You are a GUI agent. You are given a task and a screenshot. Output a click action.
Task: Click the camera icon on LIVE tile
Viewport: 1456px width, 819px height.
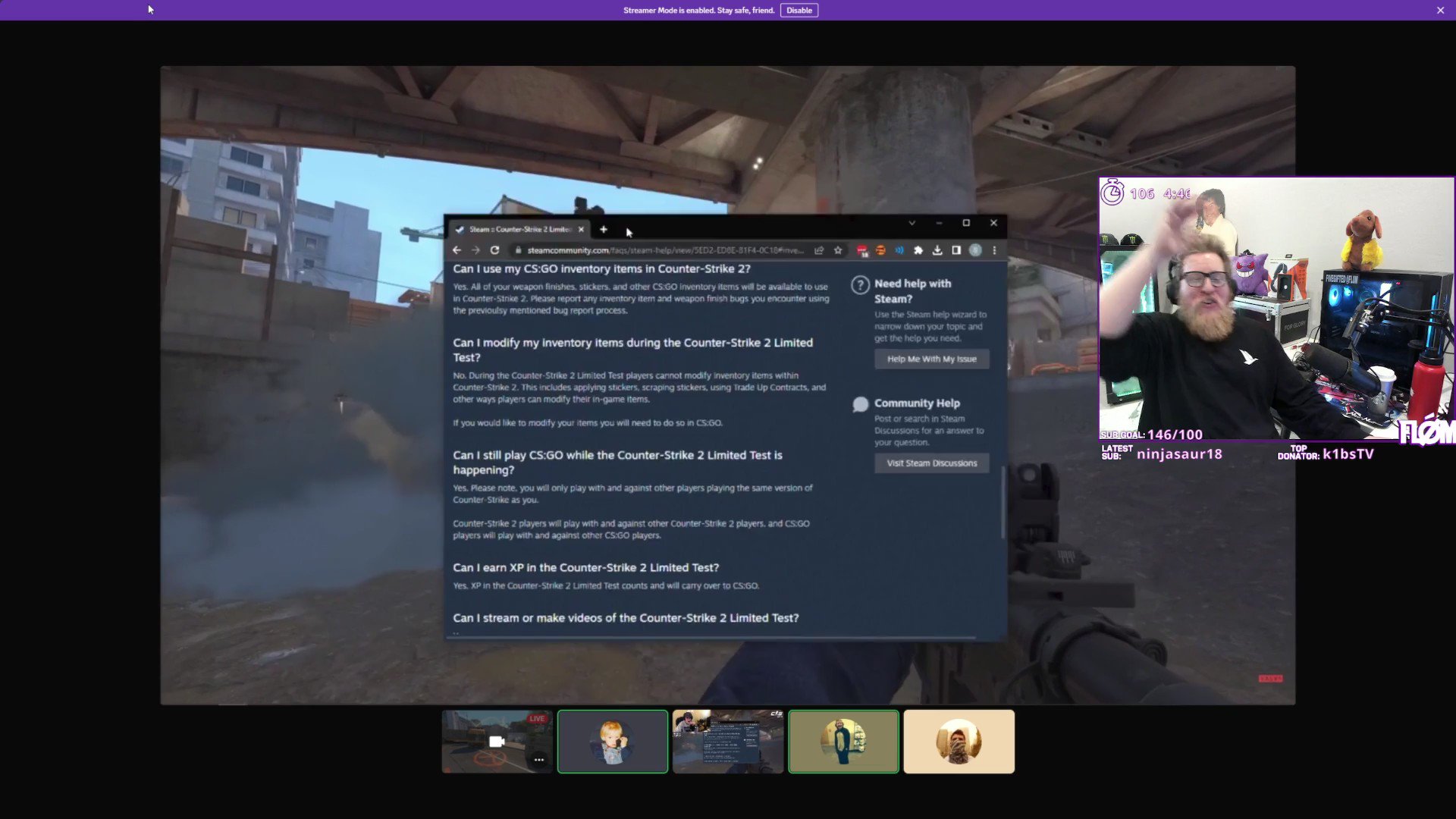[497, 742]
